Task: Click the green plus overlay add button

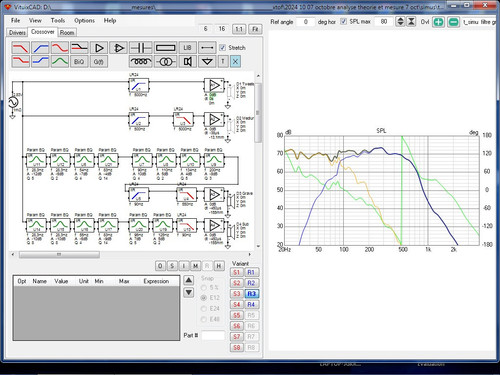Action: tap(438, 22)
